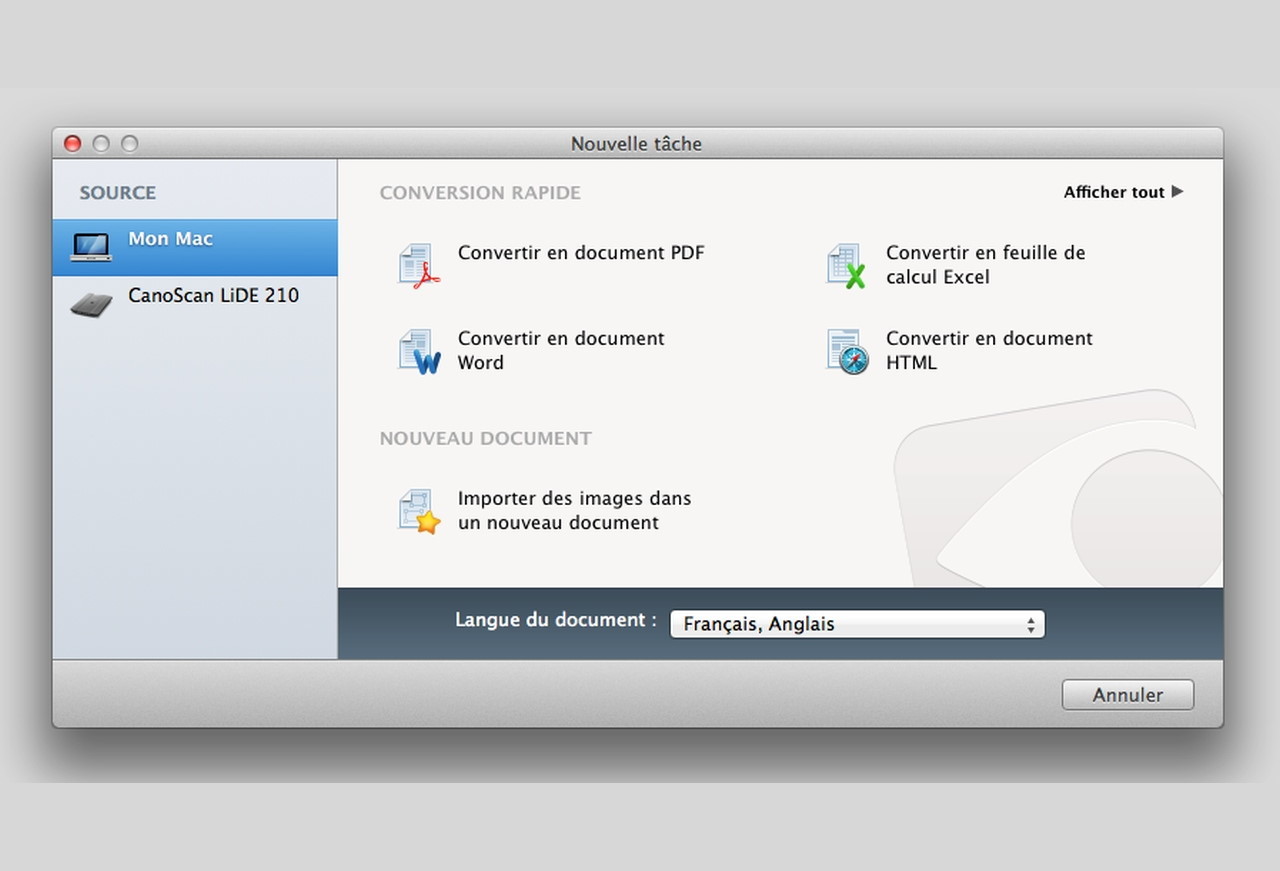Click the PDF conversion icon
The width and height of the screenshot is (1280, 871).
[x=419, y=266]
